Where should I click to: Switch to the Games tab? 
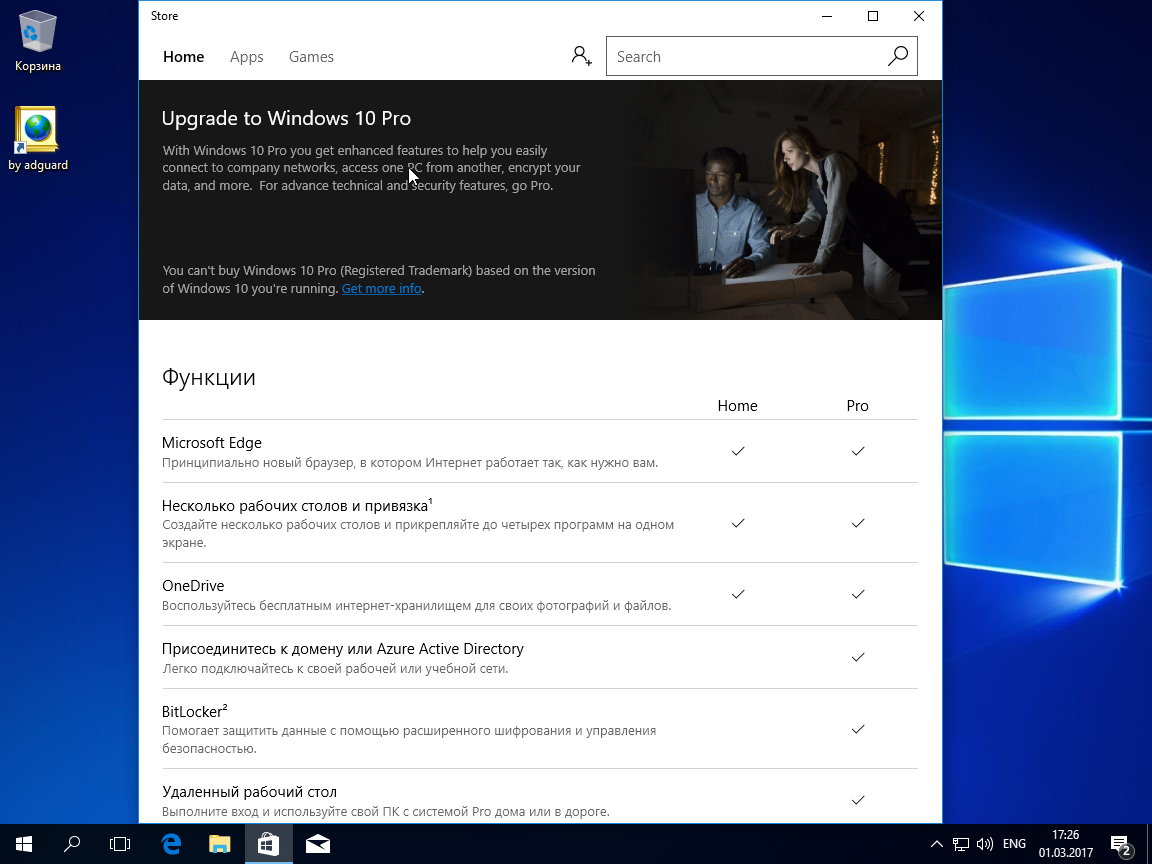[311, 57]
